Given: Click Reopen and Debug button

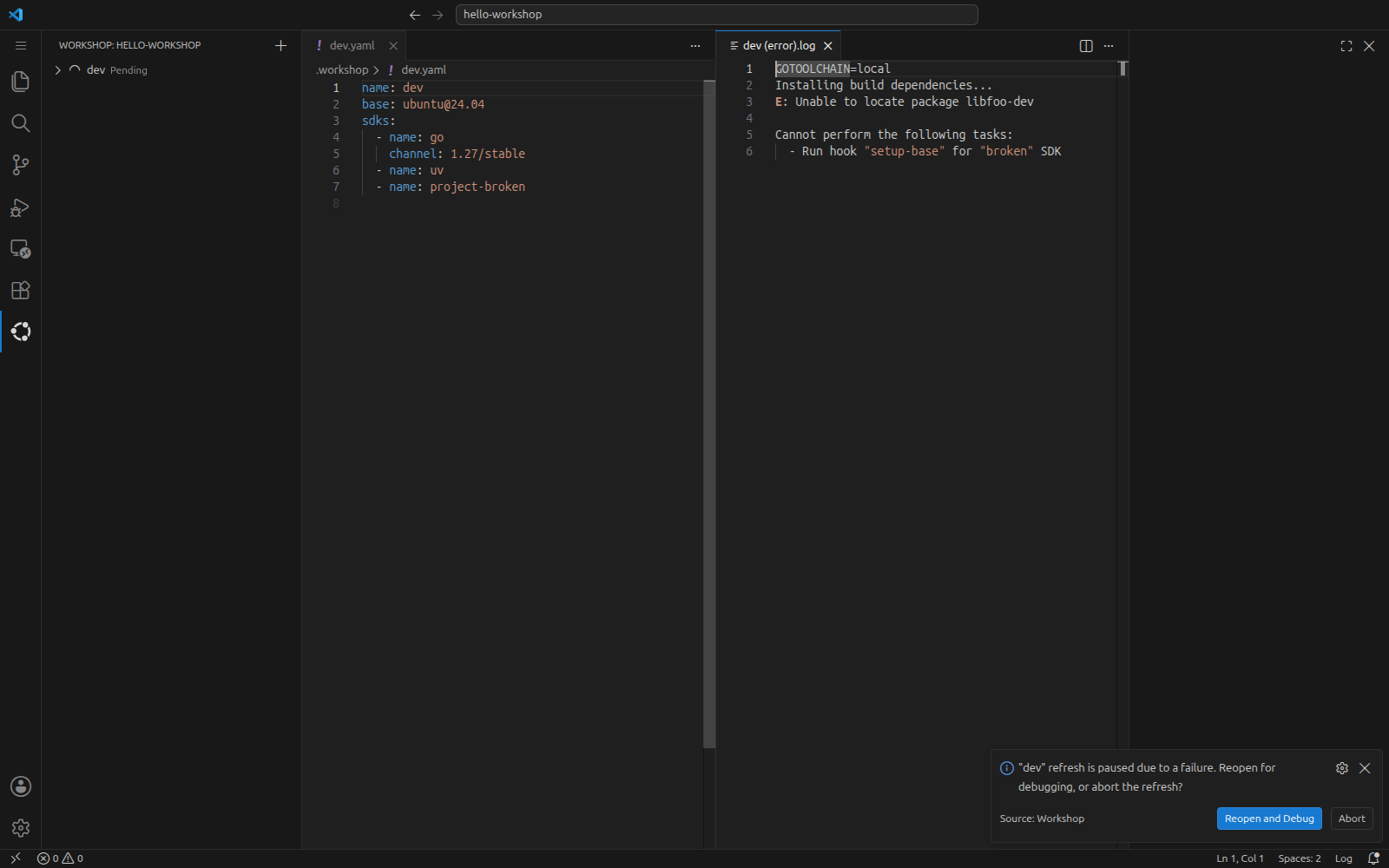Looking at the screenshot, I should pos(1269,819).
